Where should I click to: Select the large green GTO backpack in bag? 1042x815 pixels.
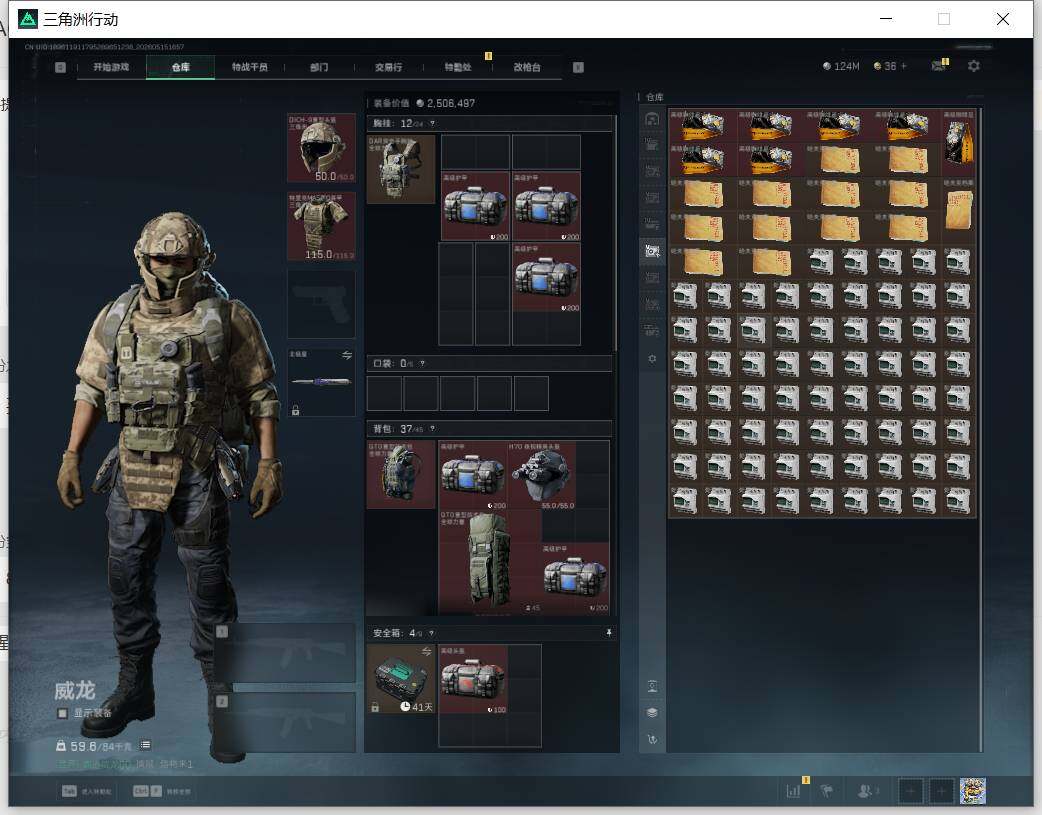(489, 562)
